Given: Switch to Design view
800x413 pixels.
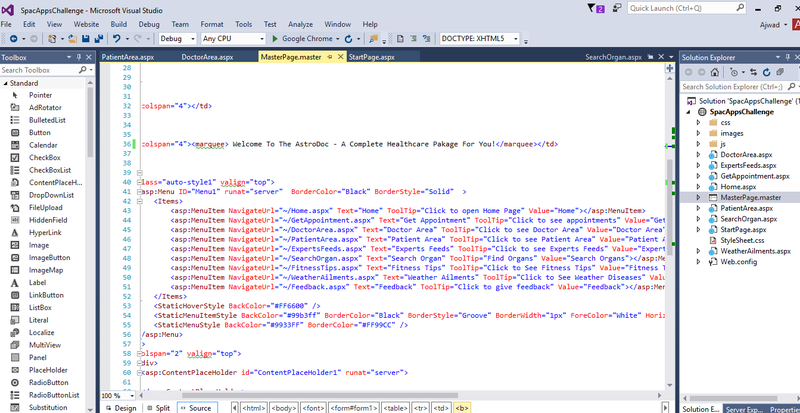Looking at the screenshot, I should (x=121, y=407).
